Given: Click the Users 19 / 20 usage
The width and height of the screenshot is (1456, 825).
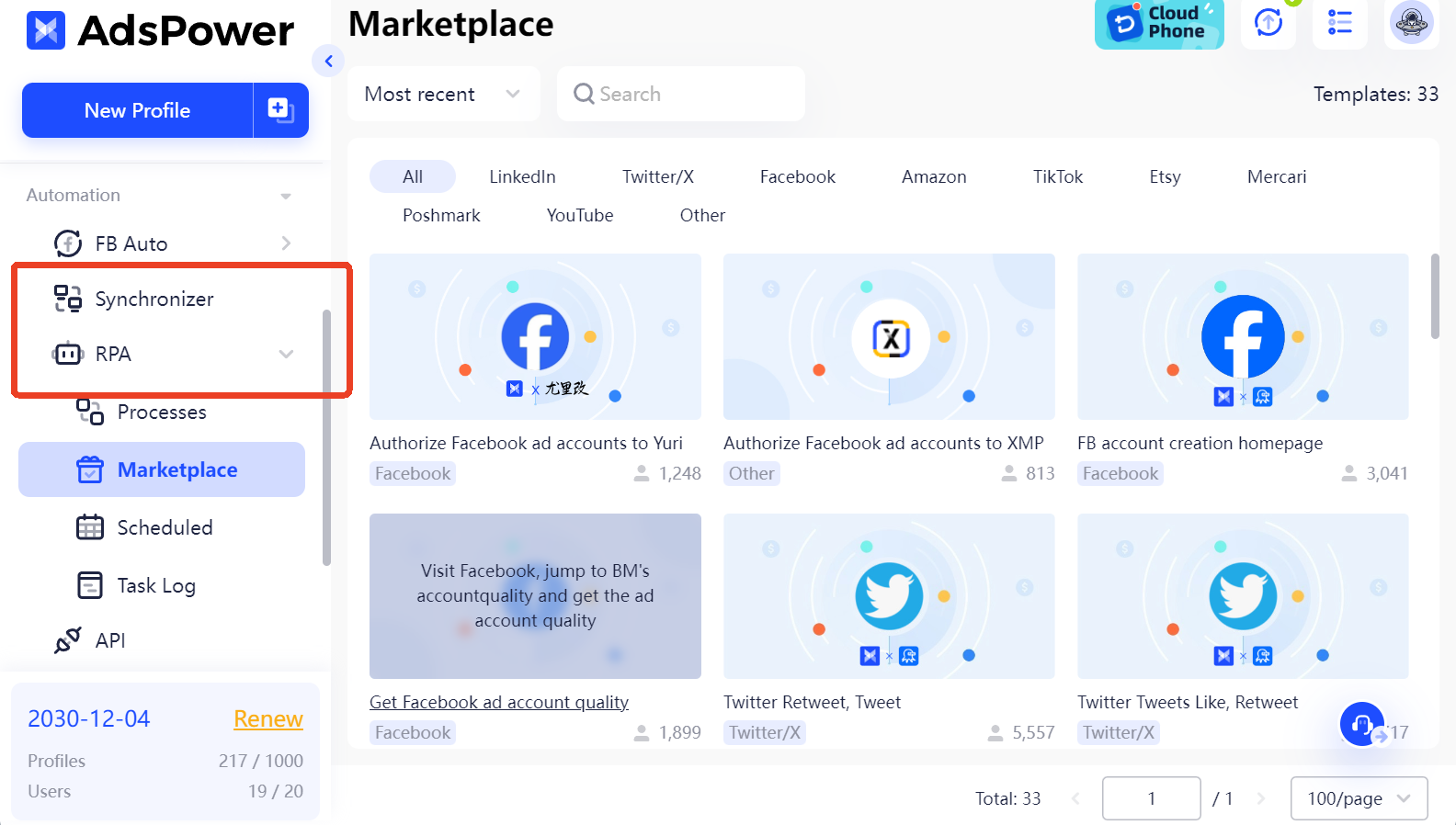Looking at the screenshot, I should 165,791.
